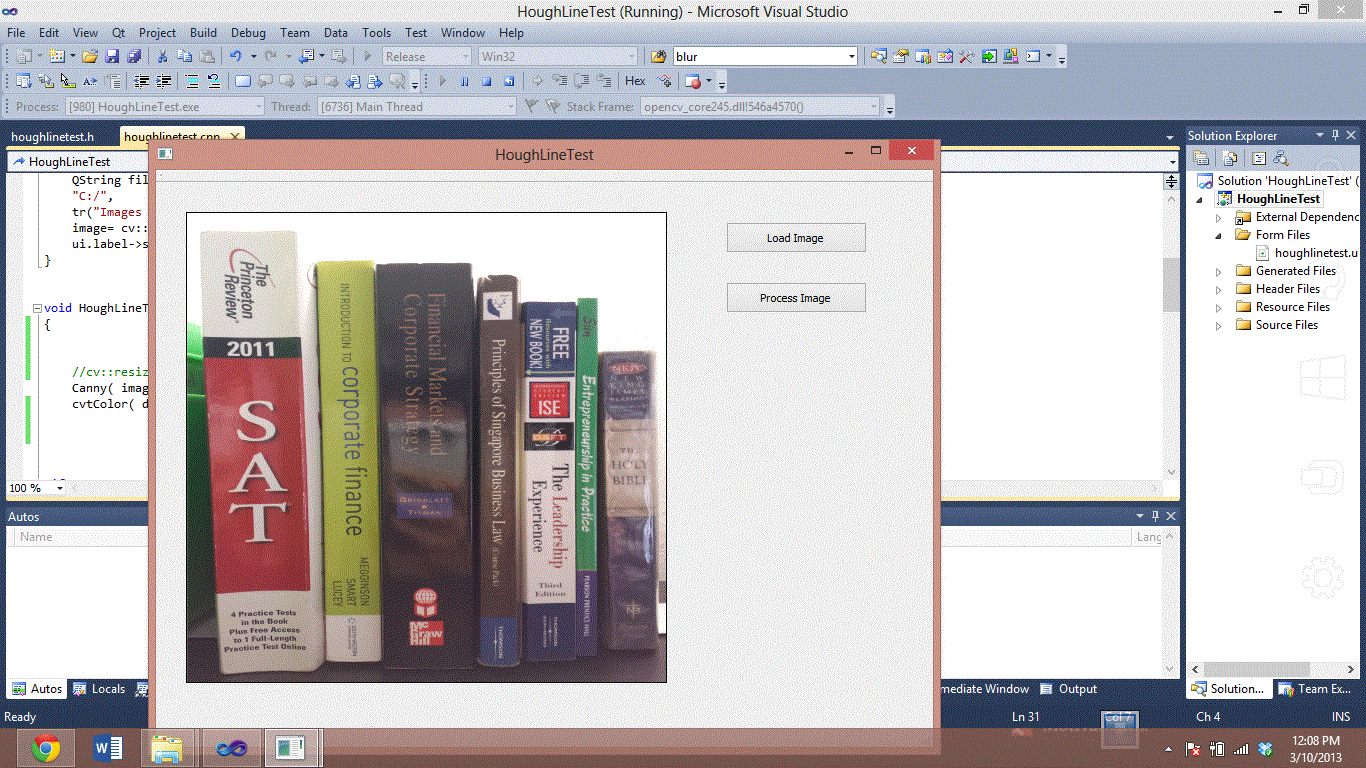Click the Comment Out Selection icon

192,81
